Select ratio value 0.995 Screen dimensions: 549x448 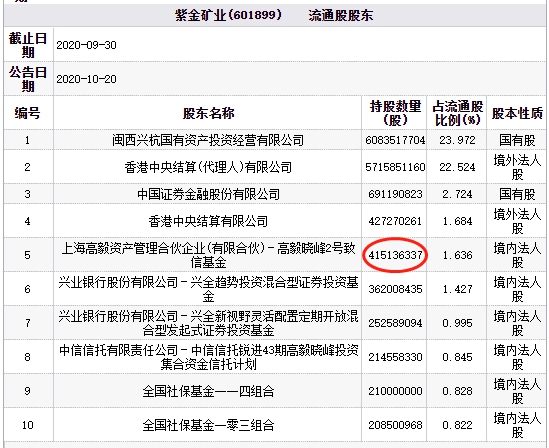[x=457, y=323]
